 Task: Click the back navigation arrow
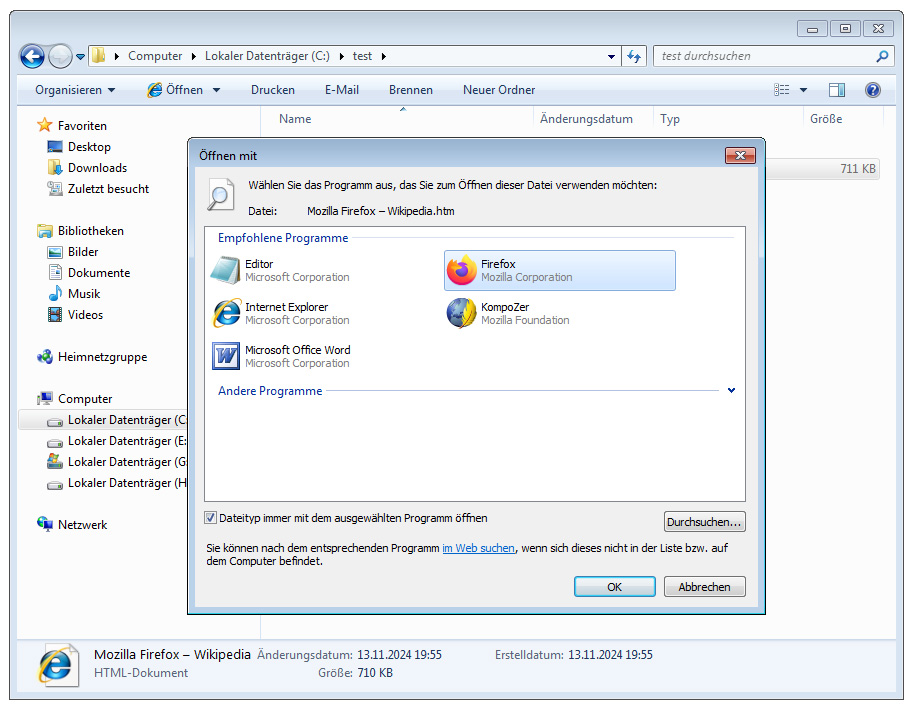click(x=32, y=56)
